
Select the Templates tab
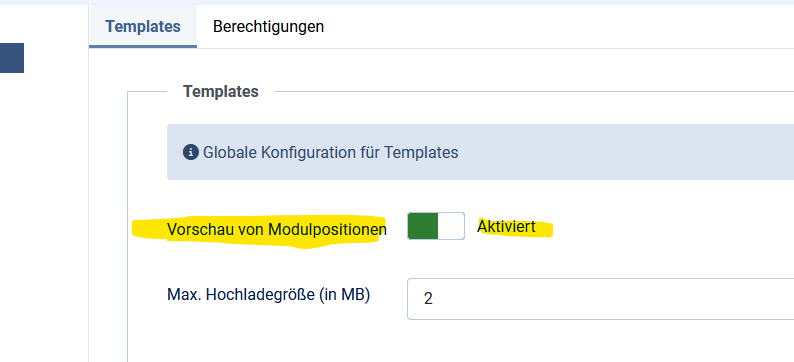[x=143, y=26]
